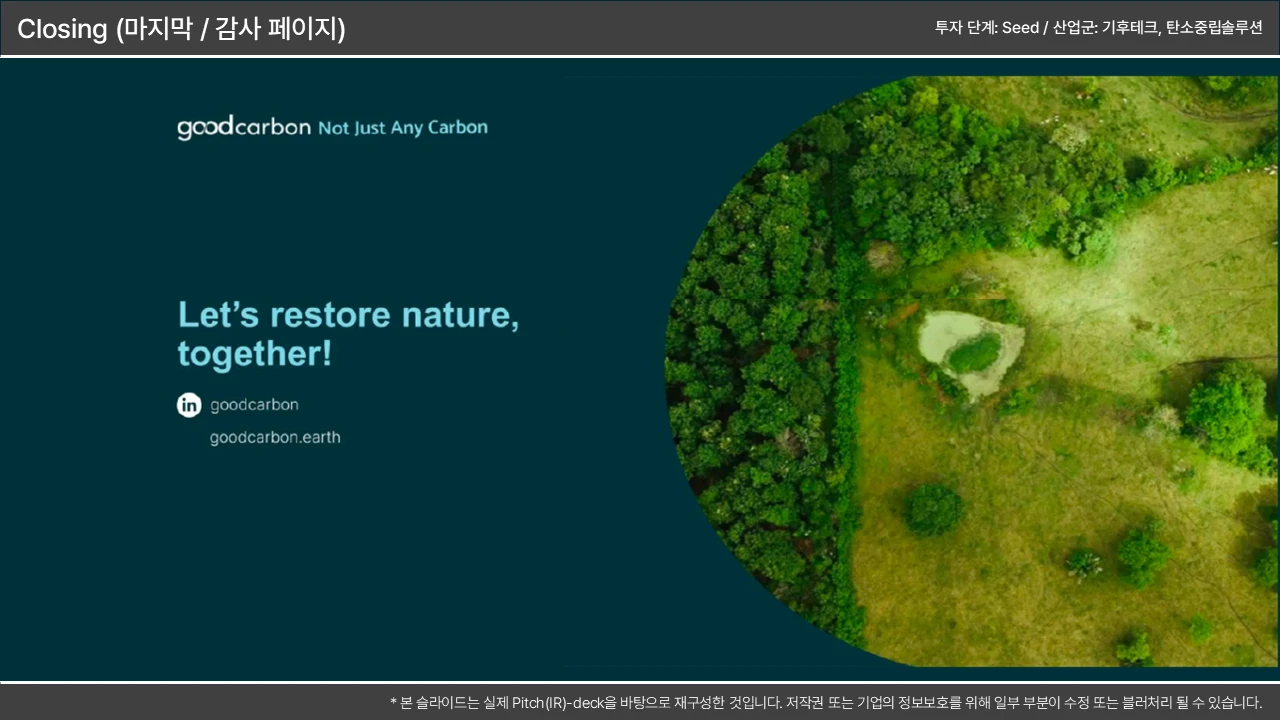Open the goodcarbon.earth website link

[275, 438]
